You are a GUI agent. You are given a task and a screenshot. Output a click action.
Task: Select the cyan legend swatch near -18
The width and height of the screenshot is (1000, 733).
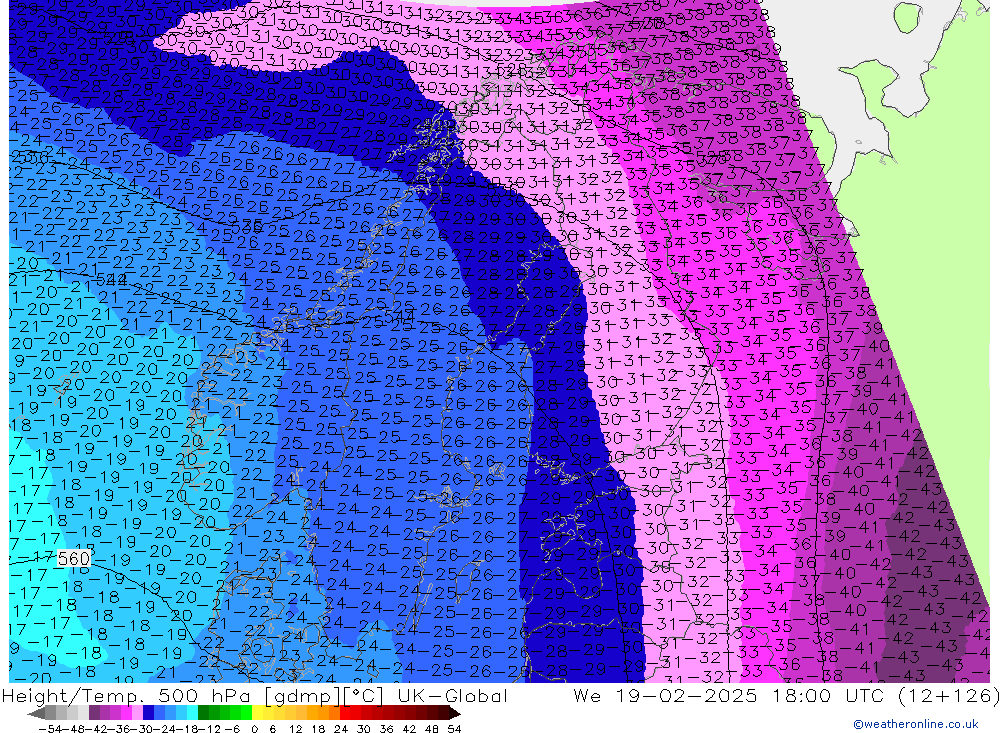coord(192,713)
